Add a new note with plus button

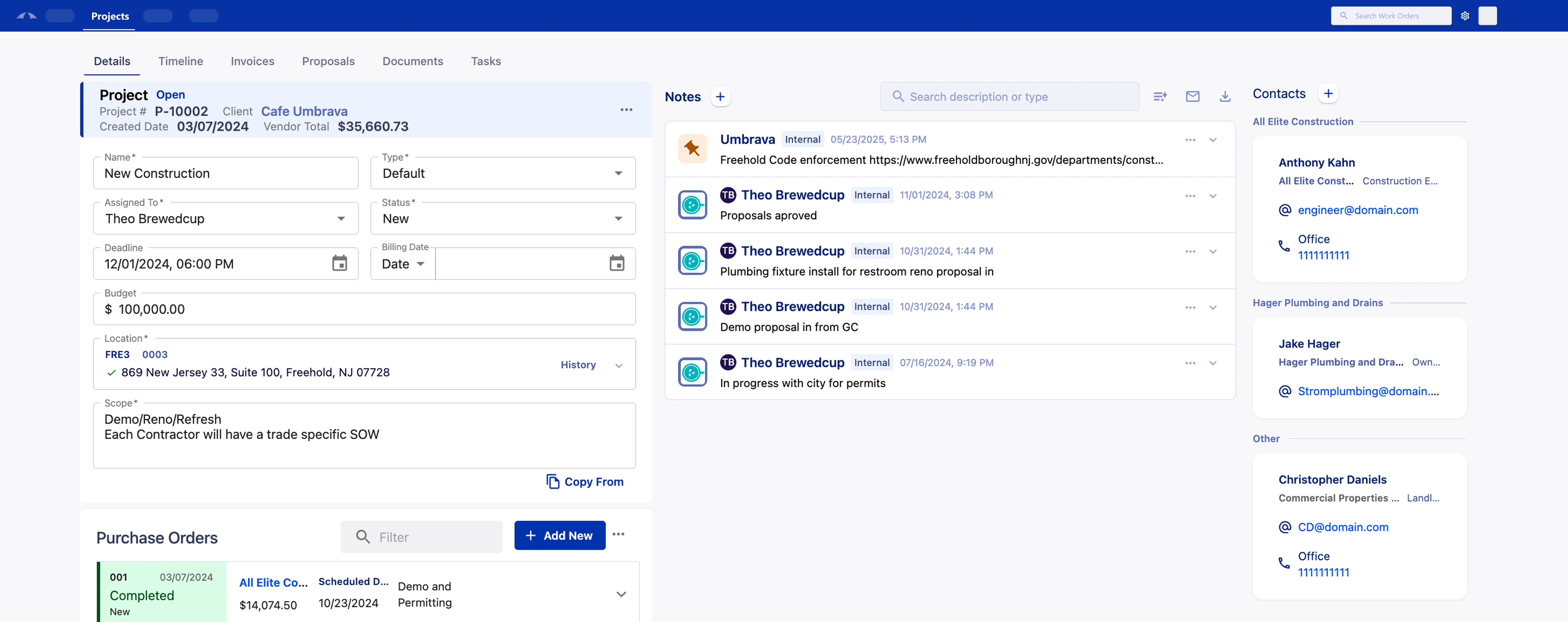pyautogui.click(x=720, y=97)
